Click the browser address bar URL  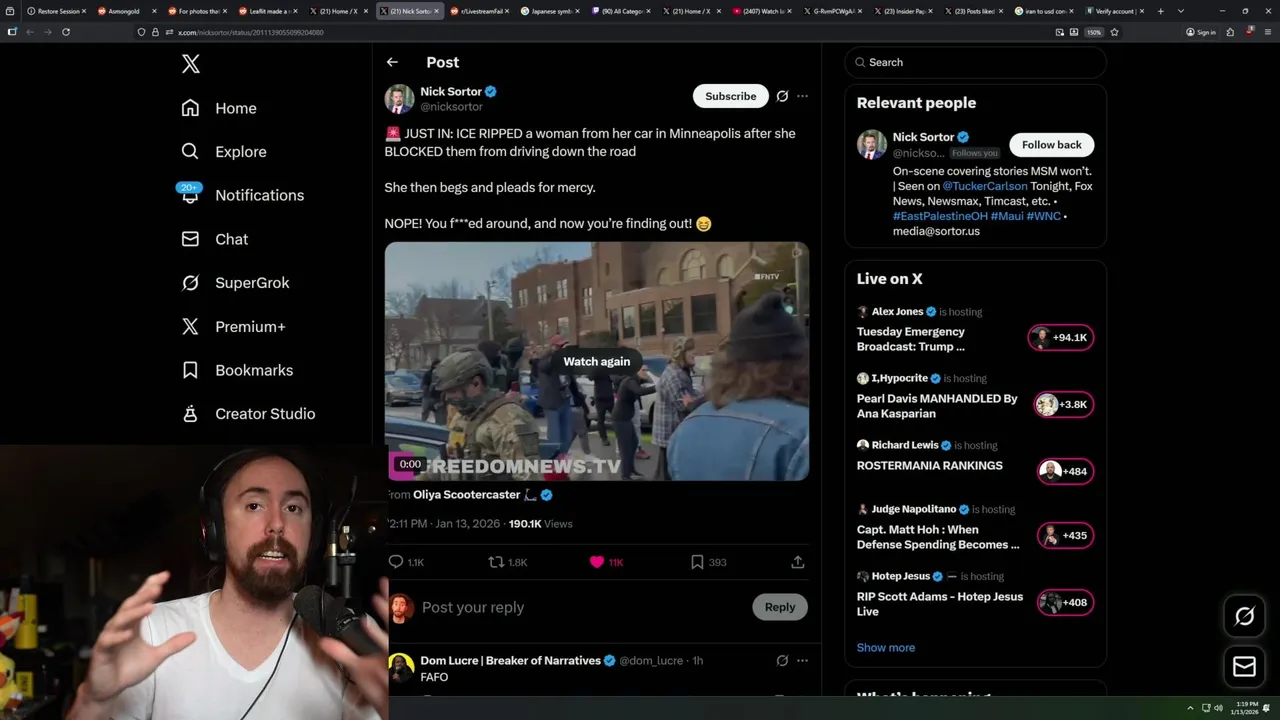[x=250, y=32]
